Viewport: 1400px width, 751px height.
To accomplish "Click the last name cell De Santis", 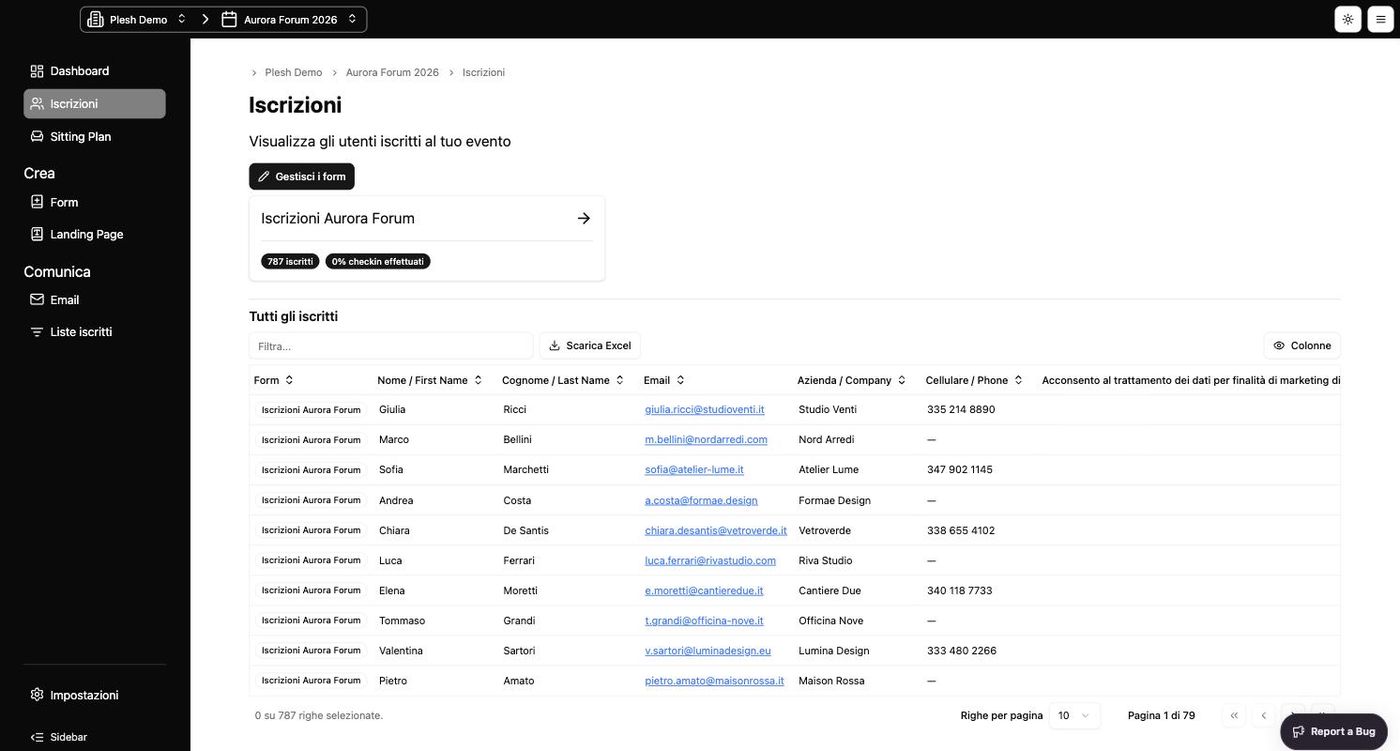I will click(526, 530).
